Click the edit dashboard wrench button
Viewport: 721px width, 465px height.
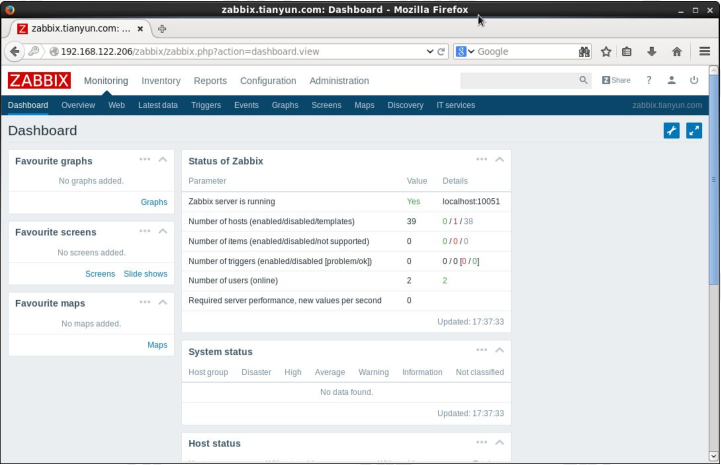click(671, 131)
